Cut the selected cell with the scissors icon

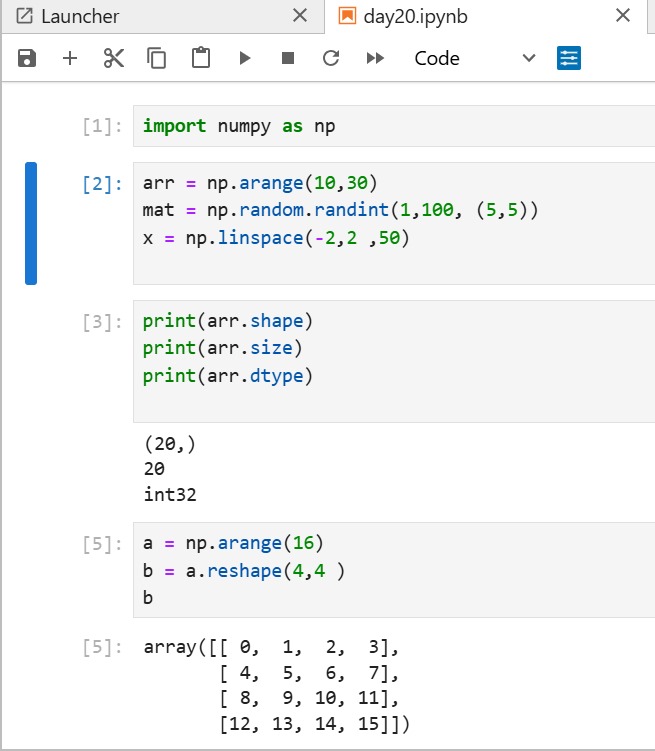(113, 58)
